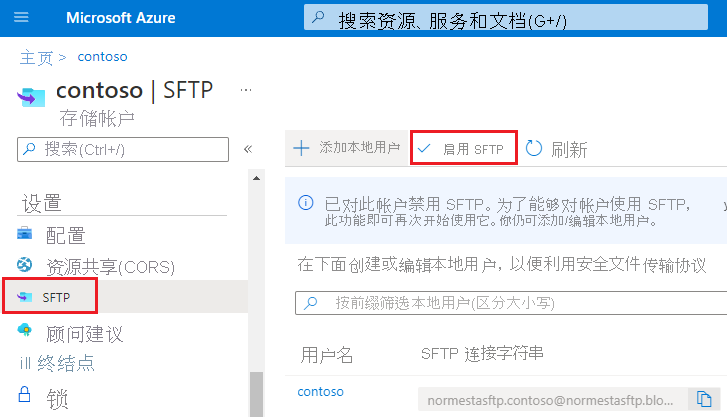The image size is (727, 417).
Task: Click the 资源共享(CORS) icon
Action: pos(25,266)
